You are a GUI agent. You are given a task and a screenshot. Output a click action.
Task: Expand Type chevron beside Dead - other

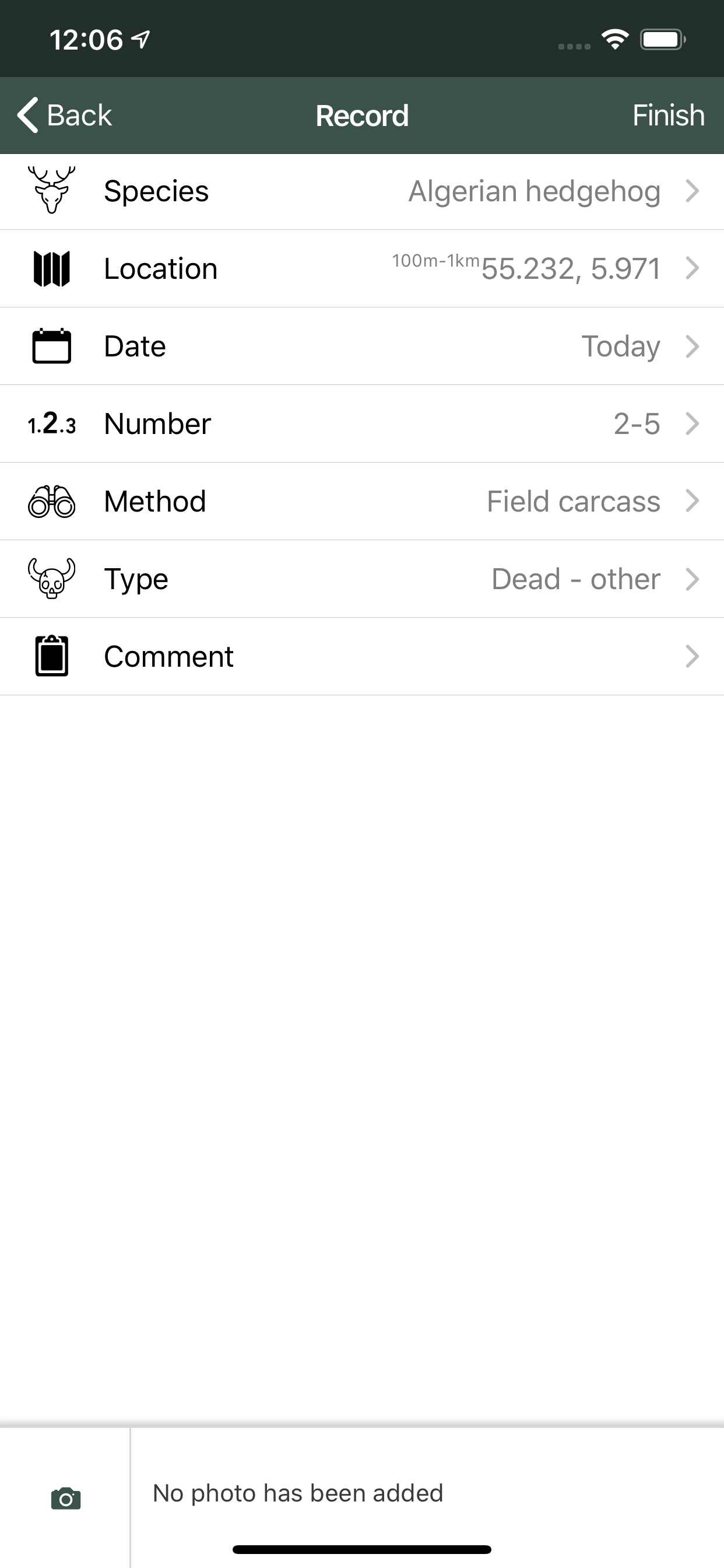click(x=693, y=579)
